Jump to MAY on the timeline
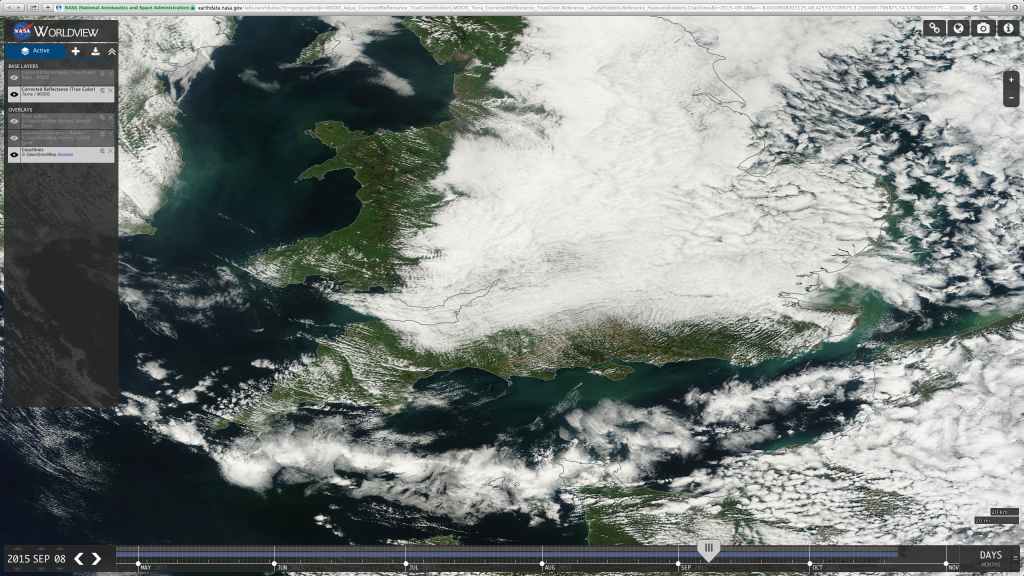Screen dimensions: 1024x576 click(x=145, y=568)
